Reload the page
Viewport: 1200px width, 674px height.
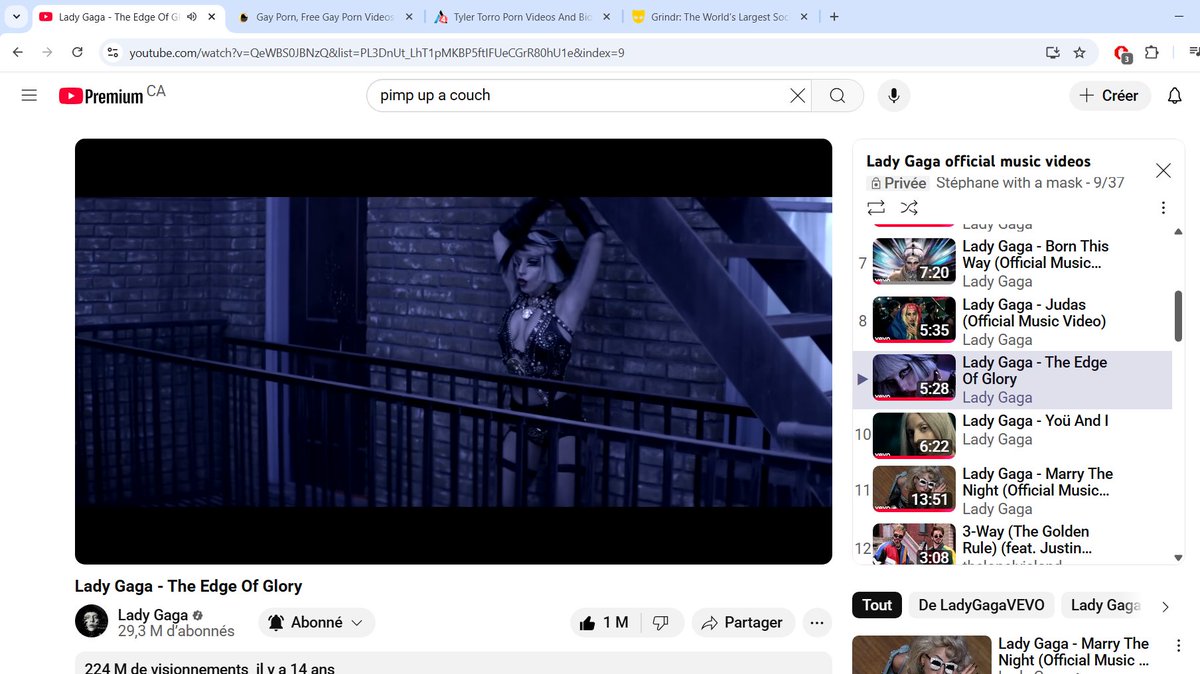(x=77, y=52)
